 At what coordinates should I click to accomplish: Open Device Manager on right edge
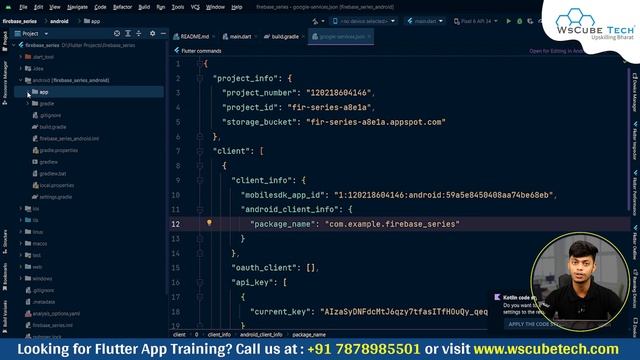point(635,92)
